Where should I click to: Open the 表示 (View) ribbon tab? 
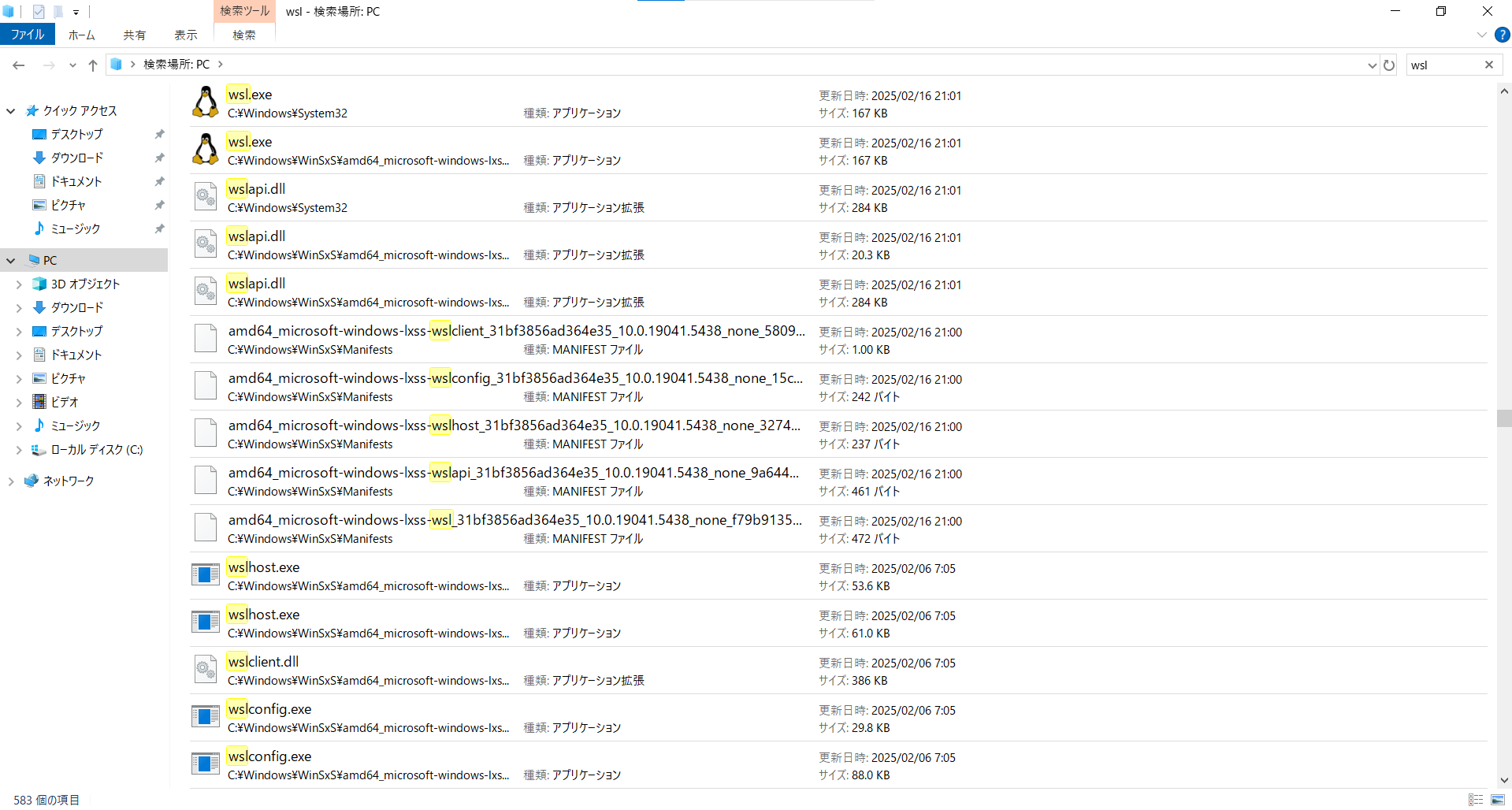pos(186,35)
